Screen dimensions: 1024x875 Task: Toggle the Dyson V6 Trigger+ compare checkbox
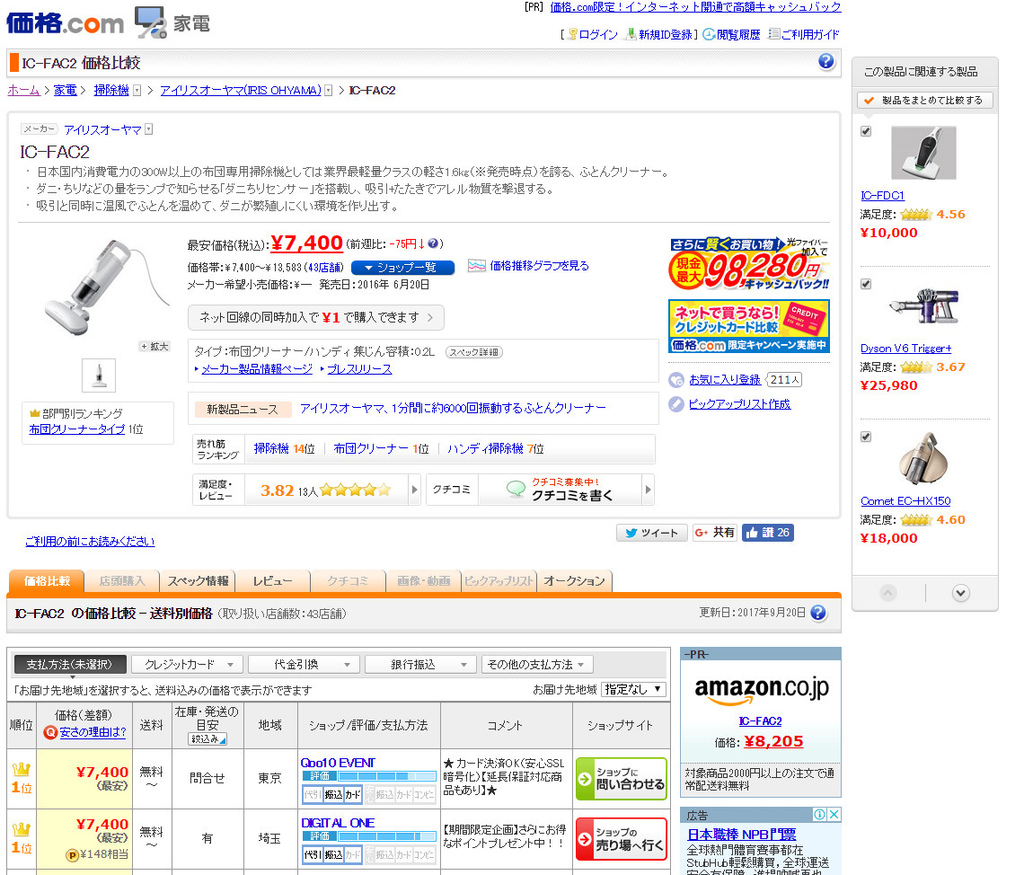coord(866,285)
